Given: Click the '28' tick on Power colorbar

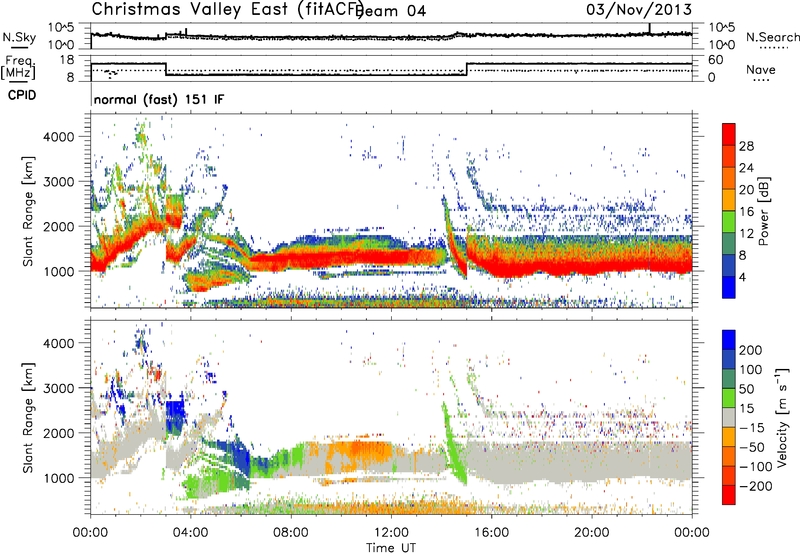Looking at the screenshot, I should point(746,146).
